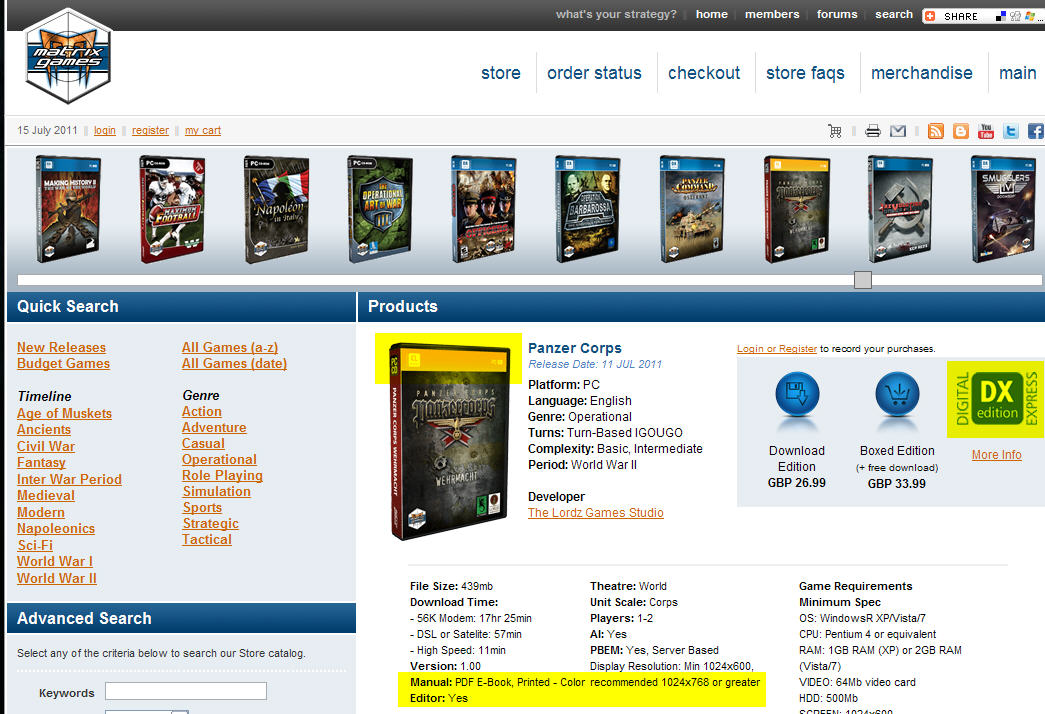Image resolution: width=1045 pixels, height=714 pixels.
Task: Open More Info link under DX edition
Action: 996,455
